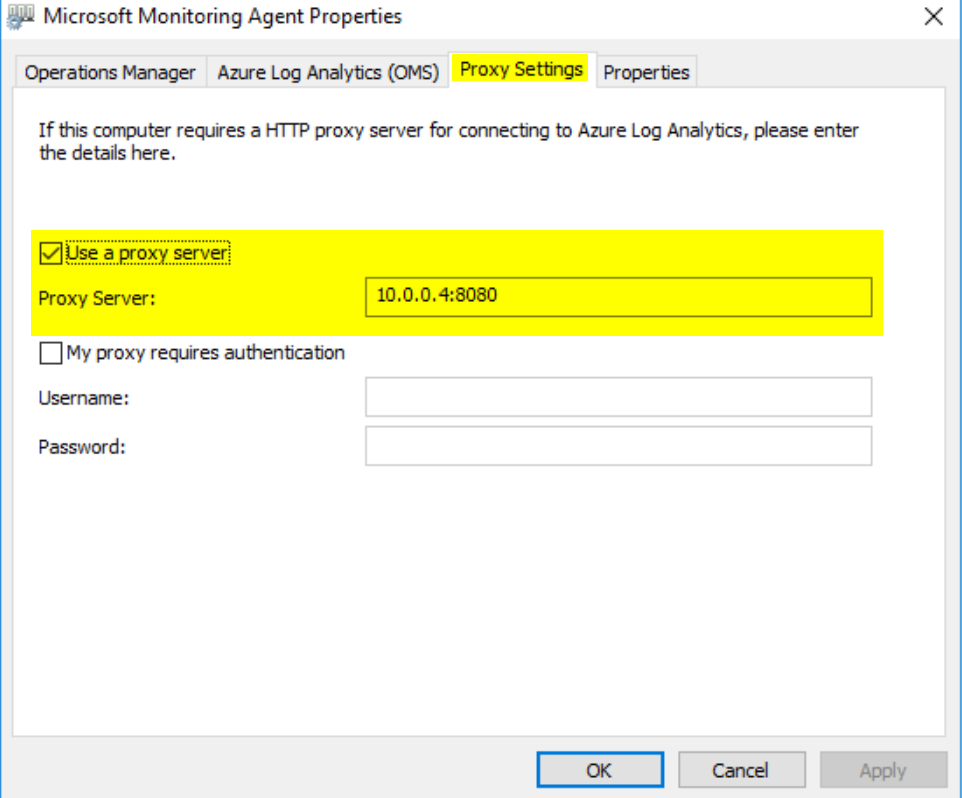The height and width of the screenshot is (798, 962).
Task: Click the Monitoring Agent icon in title bar
Action: coord(20,16)
